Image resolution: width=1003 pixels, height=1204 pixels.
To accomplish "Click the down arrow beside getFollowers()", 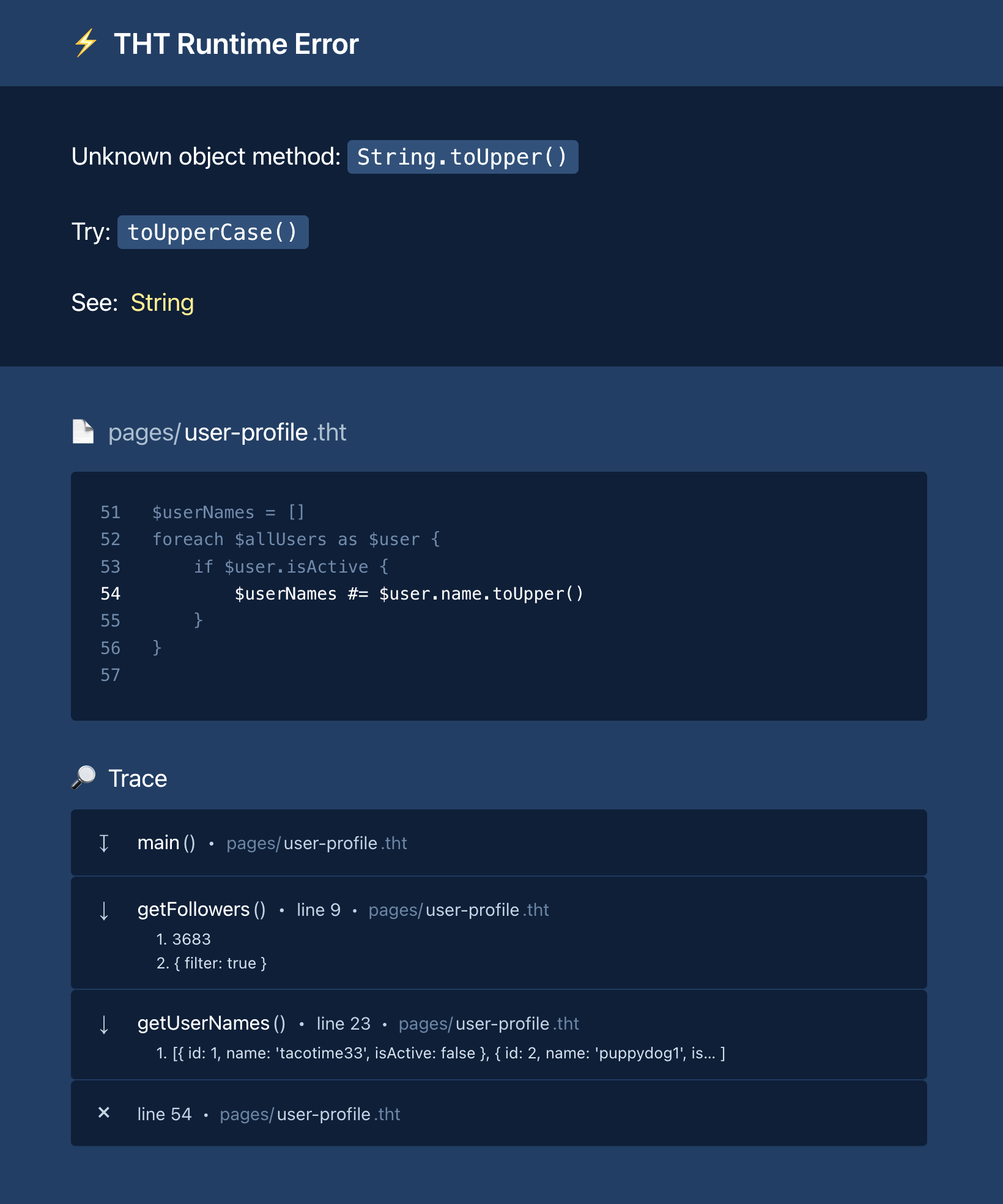I will coord(104,910).
